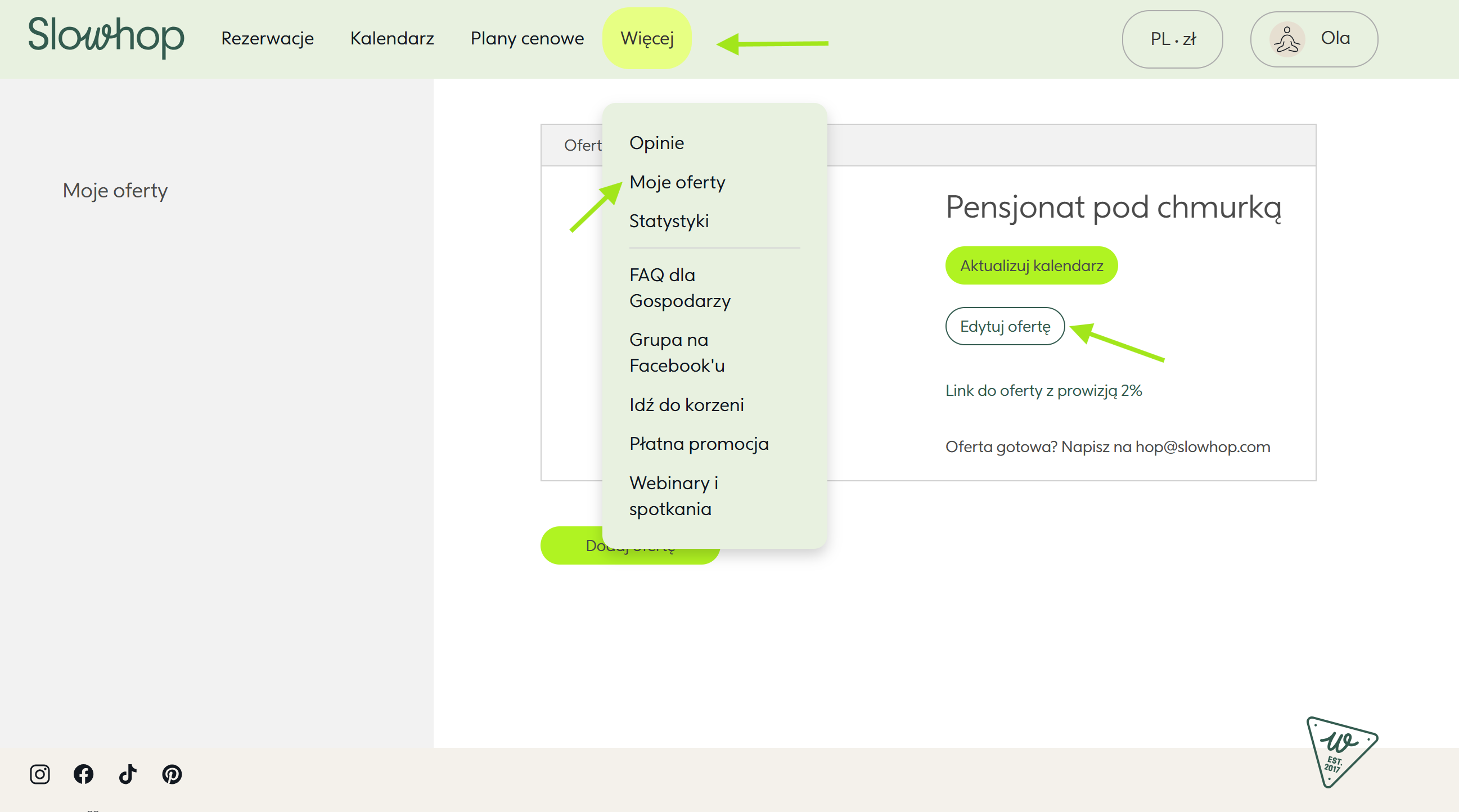1459x812 pixels.
Task: Go to Kalendarz in top navigation
Action: click(x=391, y=38)
